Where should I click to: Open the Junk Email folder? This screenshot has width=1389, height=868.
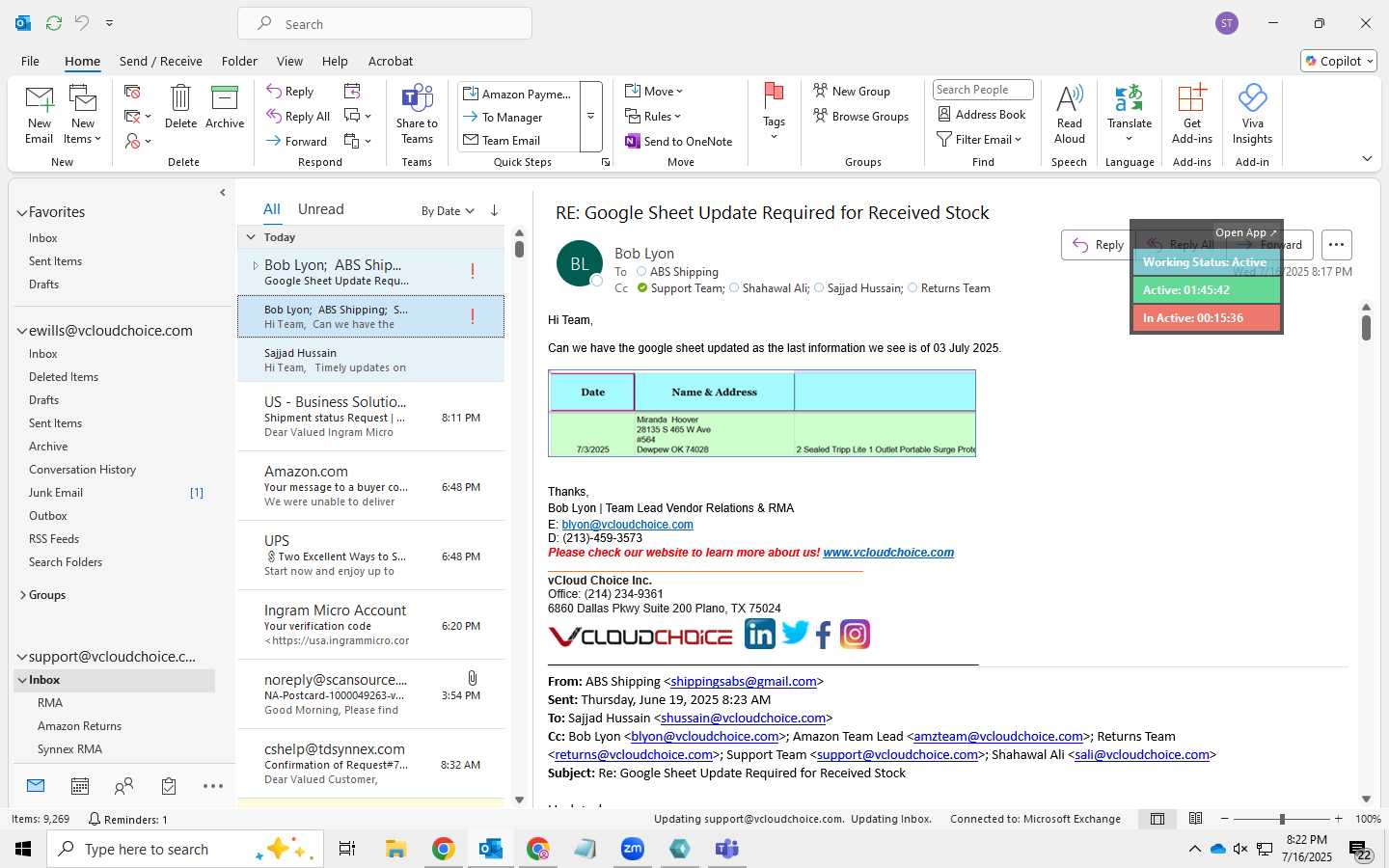56,493
